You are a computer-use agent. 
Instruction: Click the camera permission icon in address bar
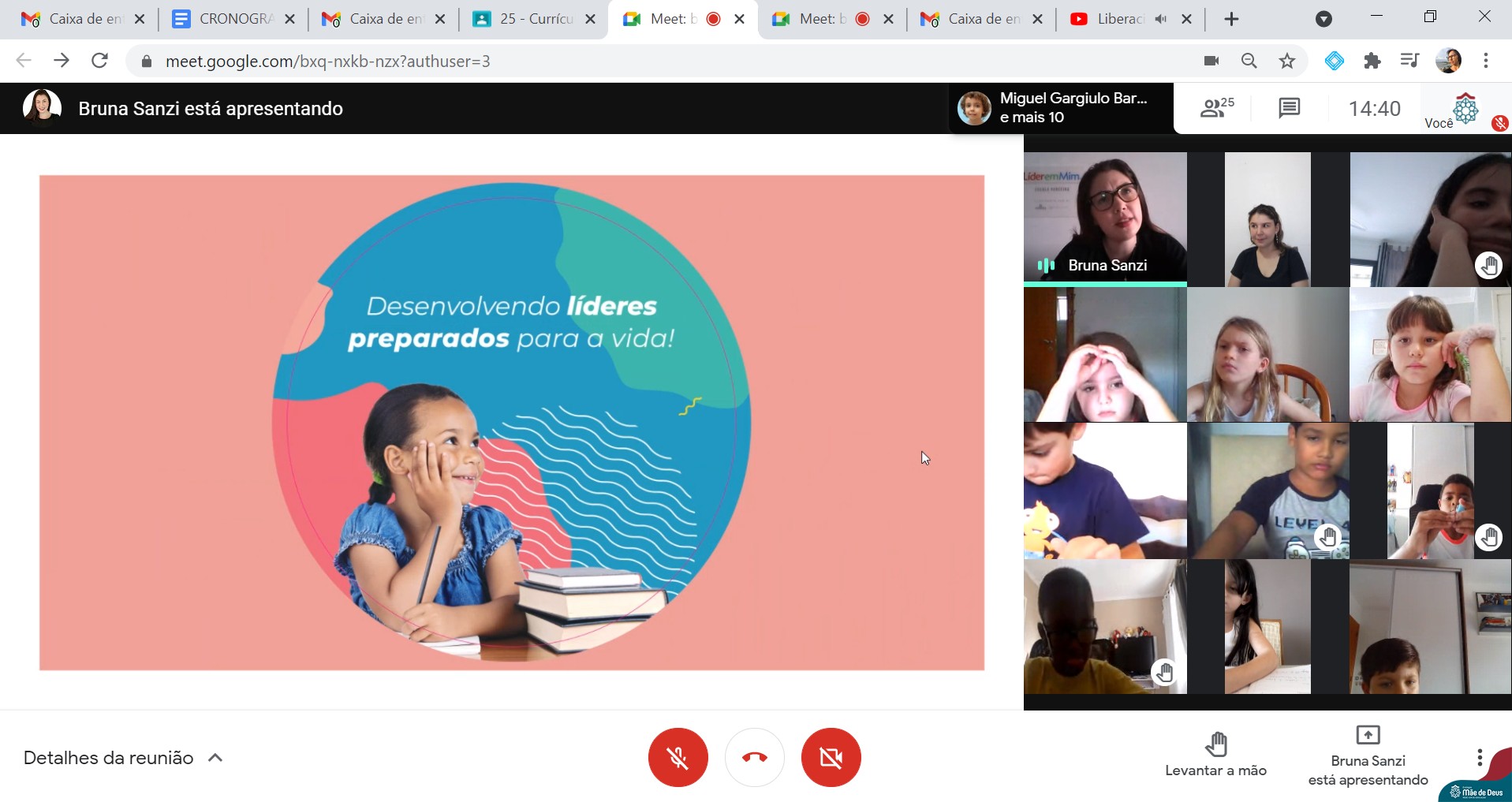click(1211, 61)
